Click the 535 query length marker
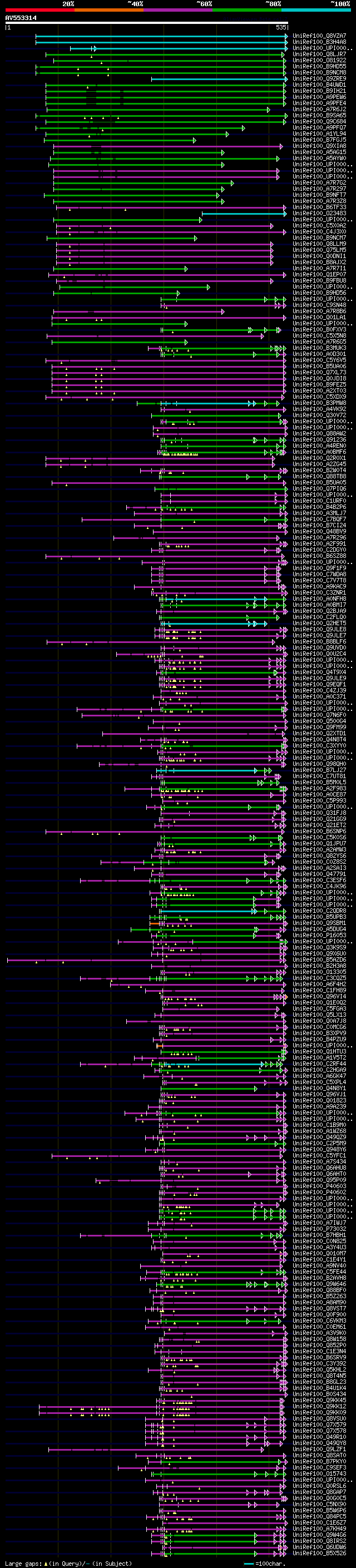The image size is (356, 1568). click(x=280, y=27)
